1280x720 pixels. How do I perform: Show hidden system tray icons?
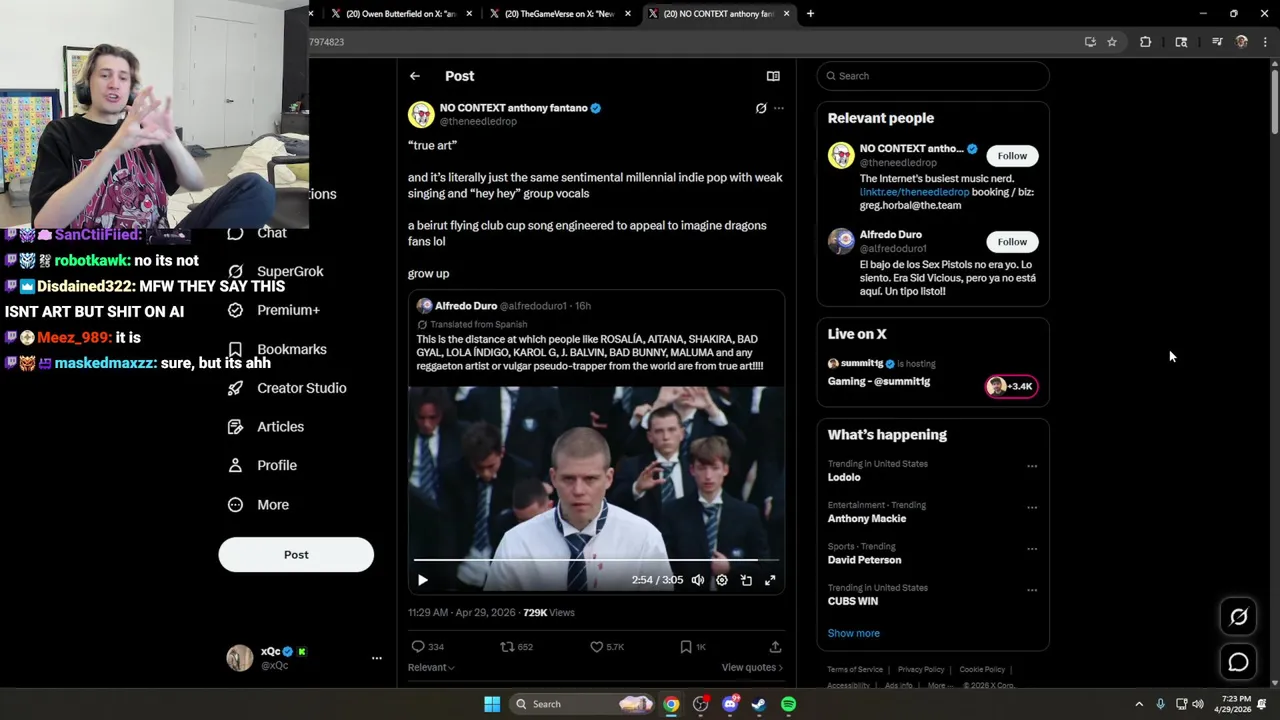(1139, 704)
